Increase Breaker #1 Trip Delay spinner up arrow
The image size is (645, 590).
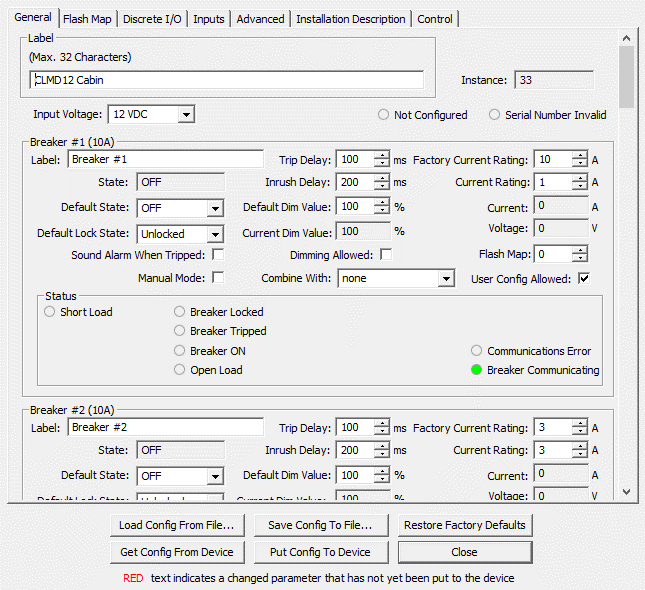381,155
